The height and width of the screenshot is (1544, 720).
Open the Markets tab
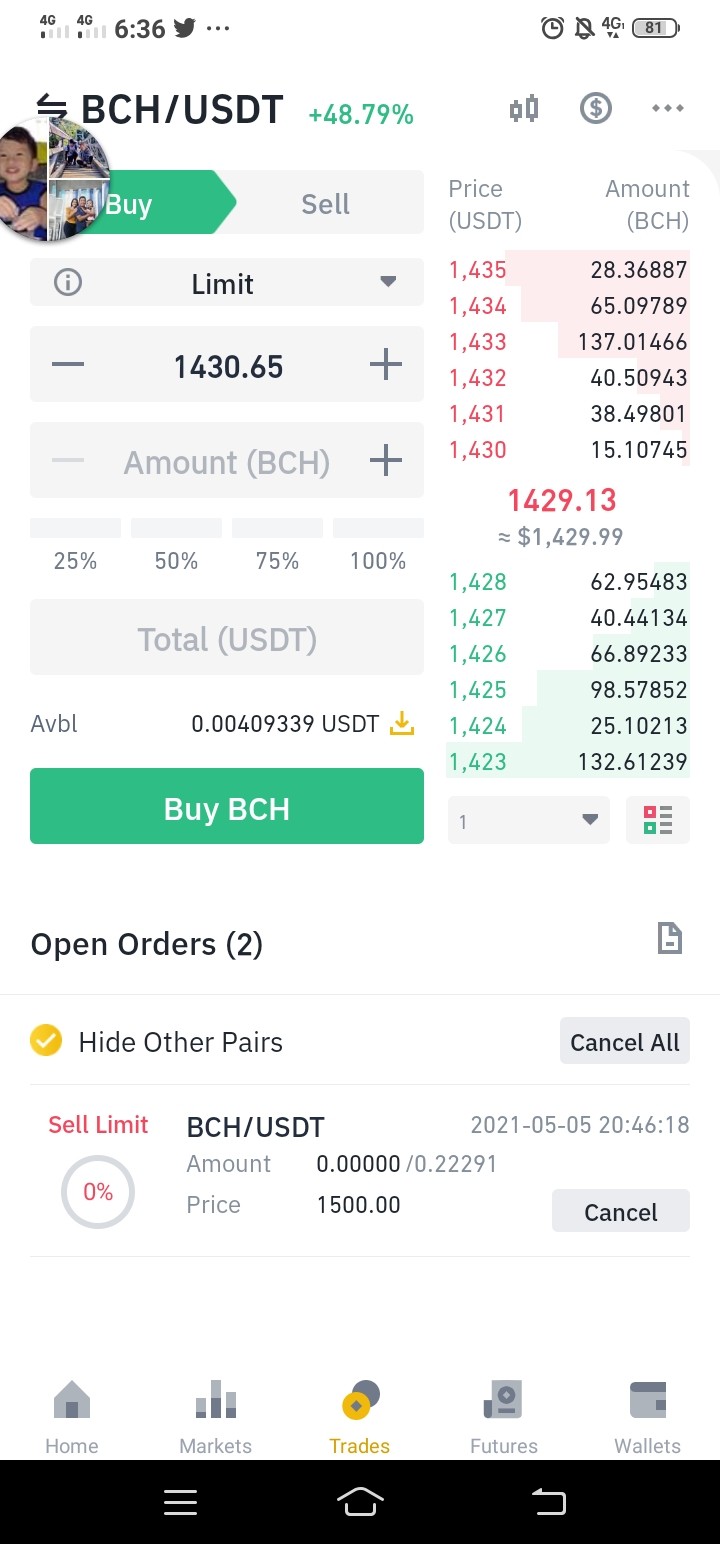point(216,1417)
